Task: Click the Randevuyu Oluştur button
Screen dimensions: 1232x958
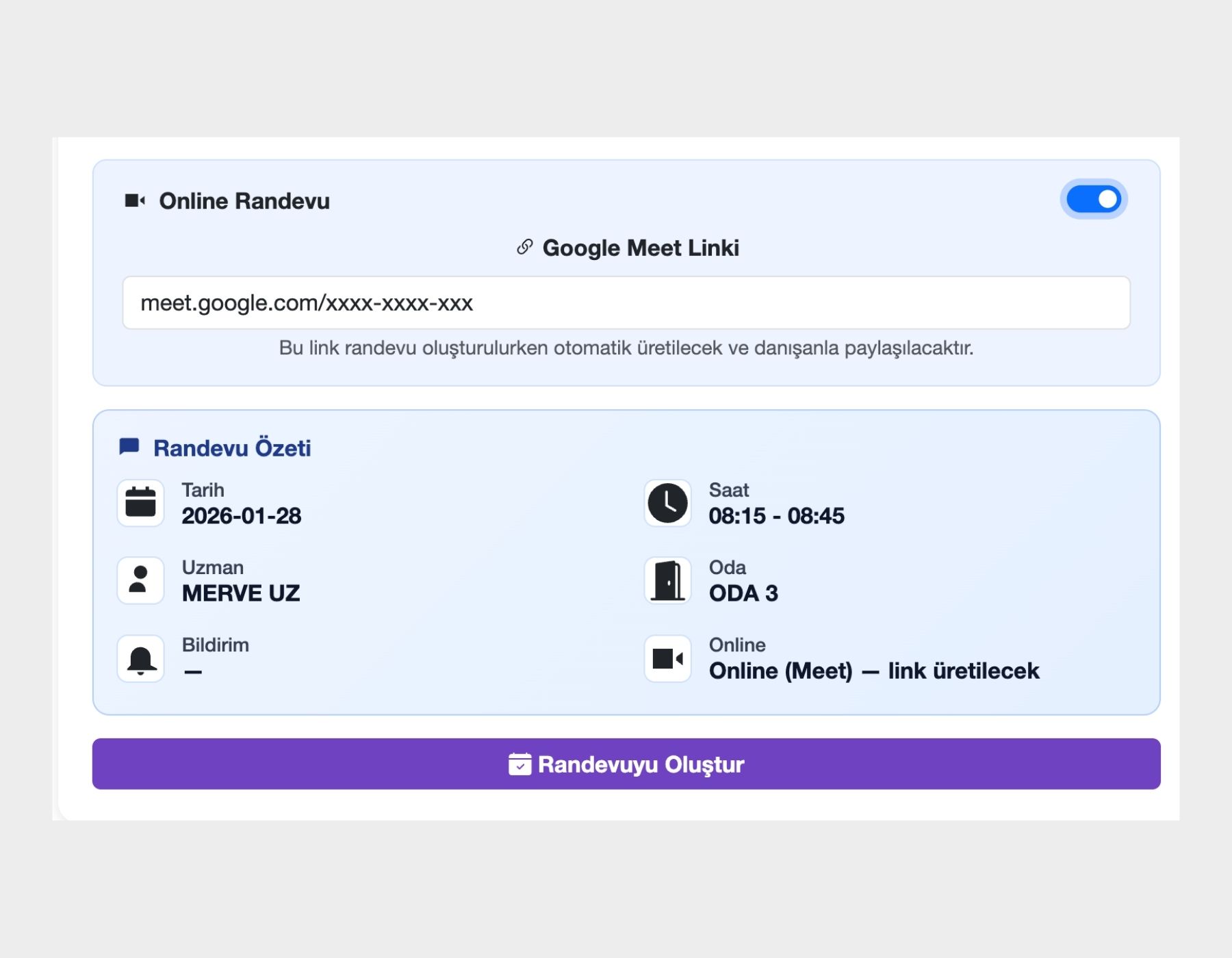Action: (x=624, y=764)
